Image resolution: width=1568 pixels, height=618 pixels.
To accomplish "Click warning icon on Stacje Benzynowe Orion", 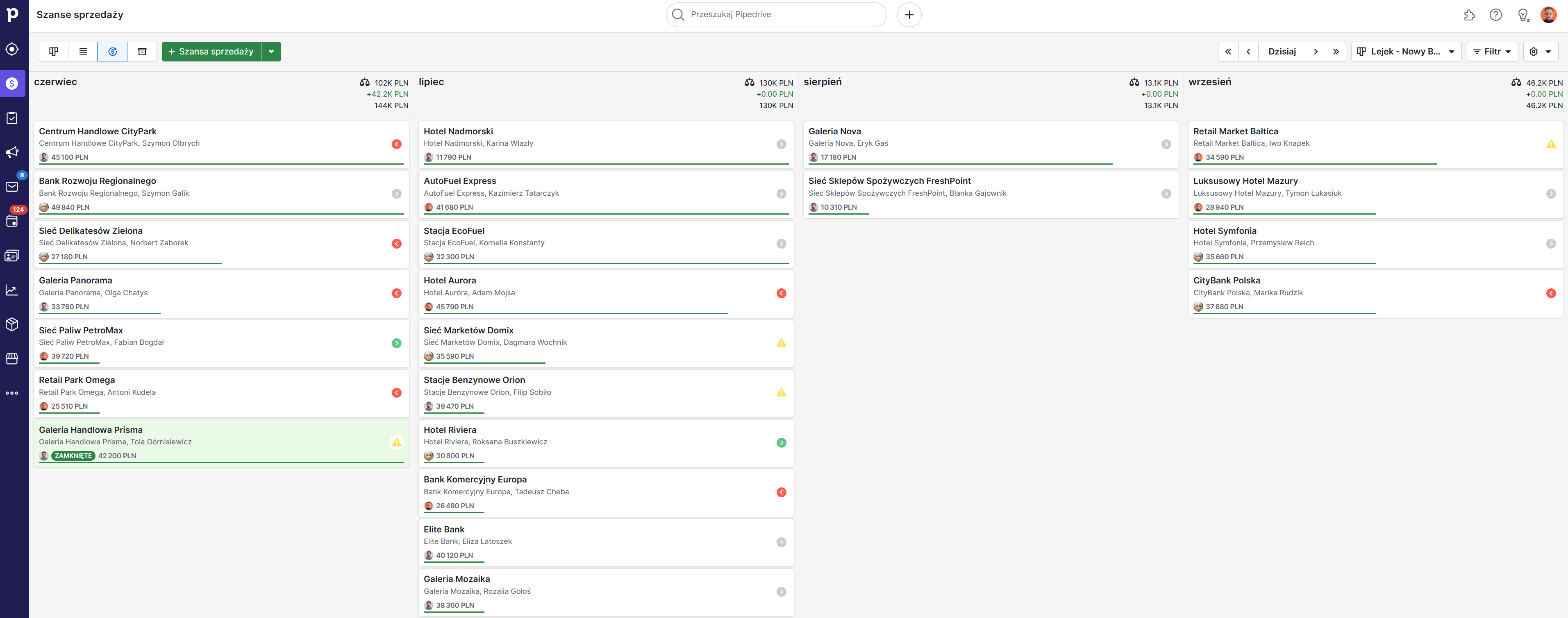I will pos(782,393).
